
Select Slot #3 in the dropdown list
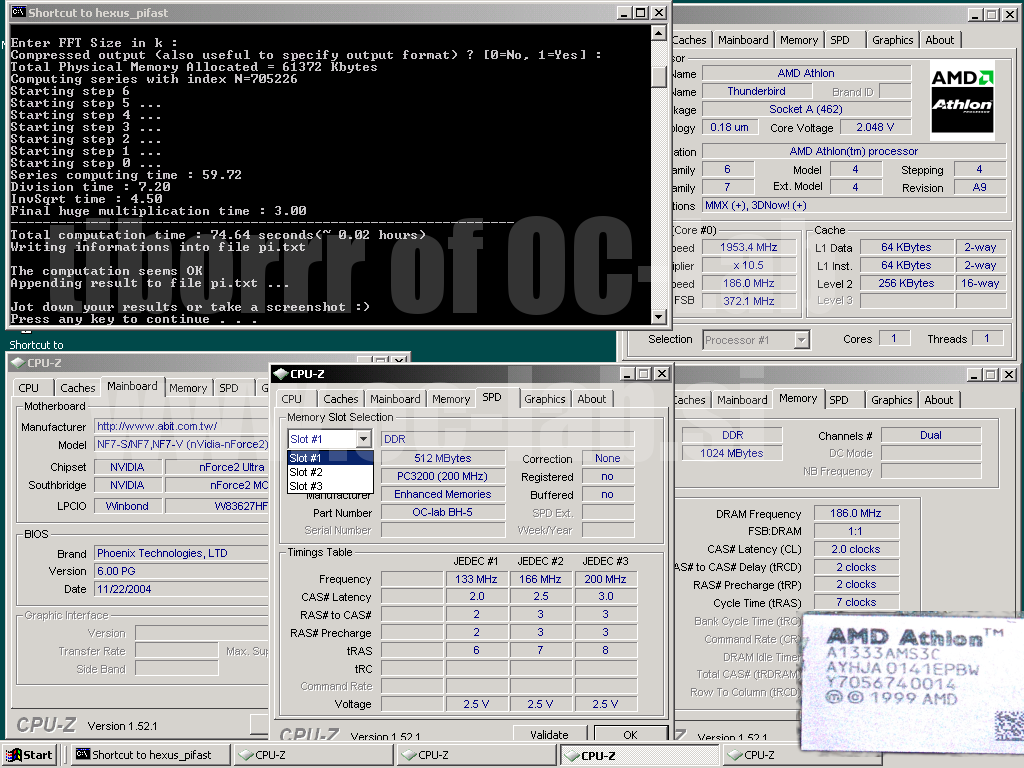pos(330,486)
